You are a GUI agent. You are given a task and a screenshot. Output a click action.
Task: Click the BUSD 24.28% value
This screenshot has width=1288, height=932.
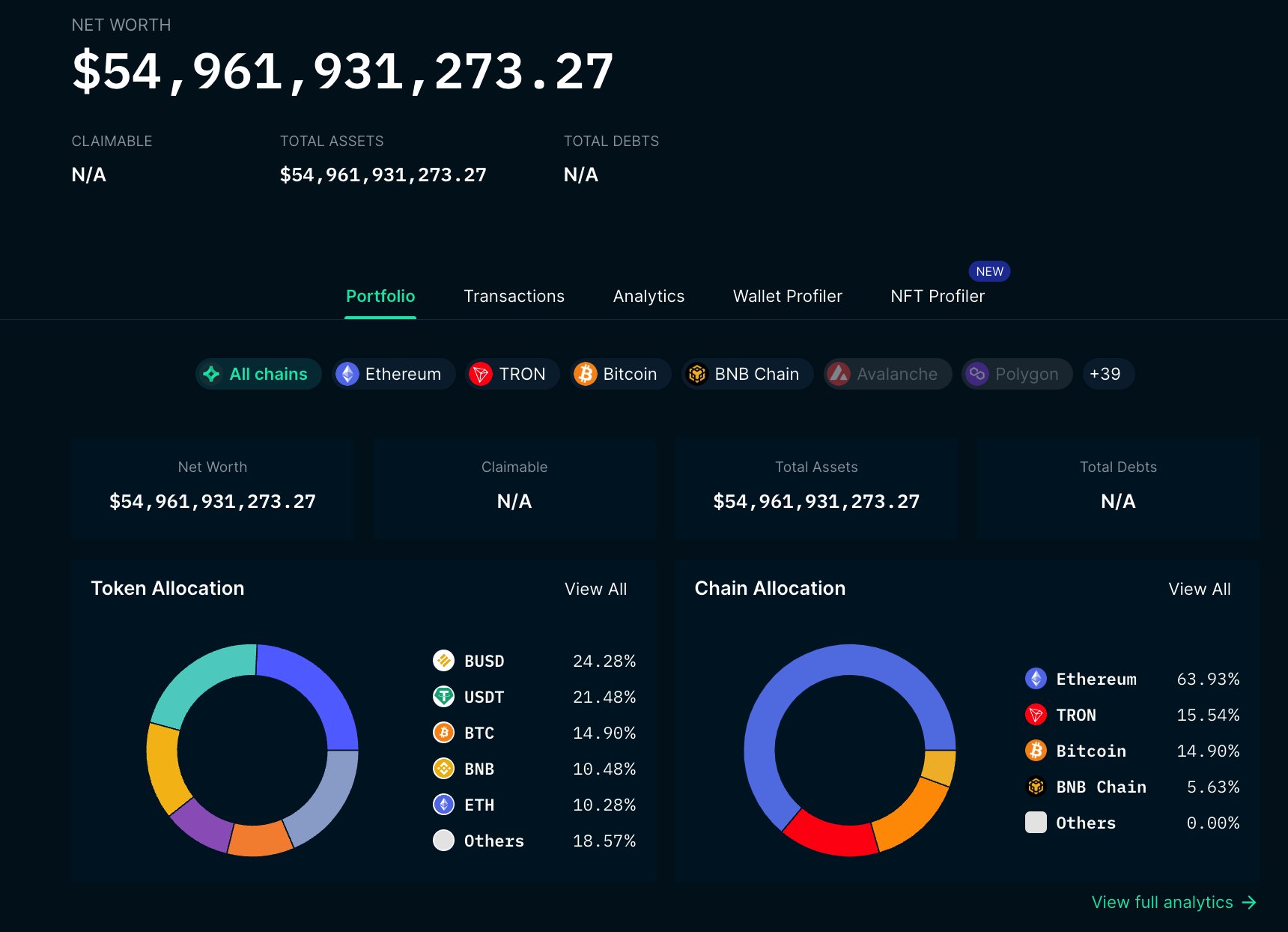604,661
